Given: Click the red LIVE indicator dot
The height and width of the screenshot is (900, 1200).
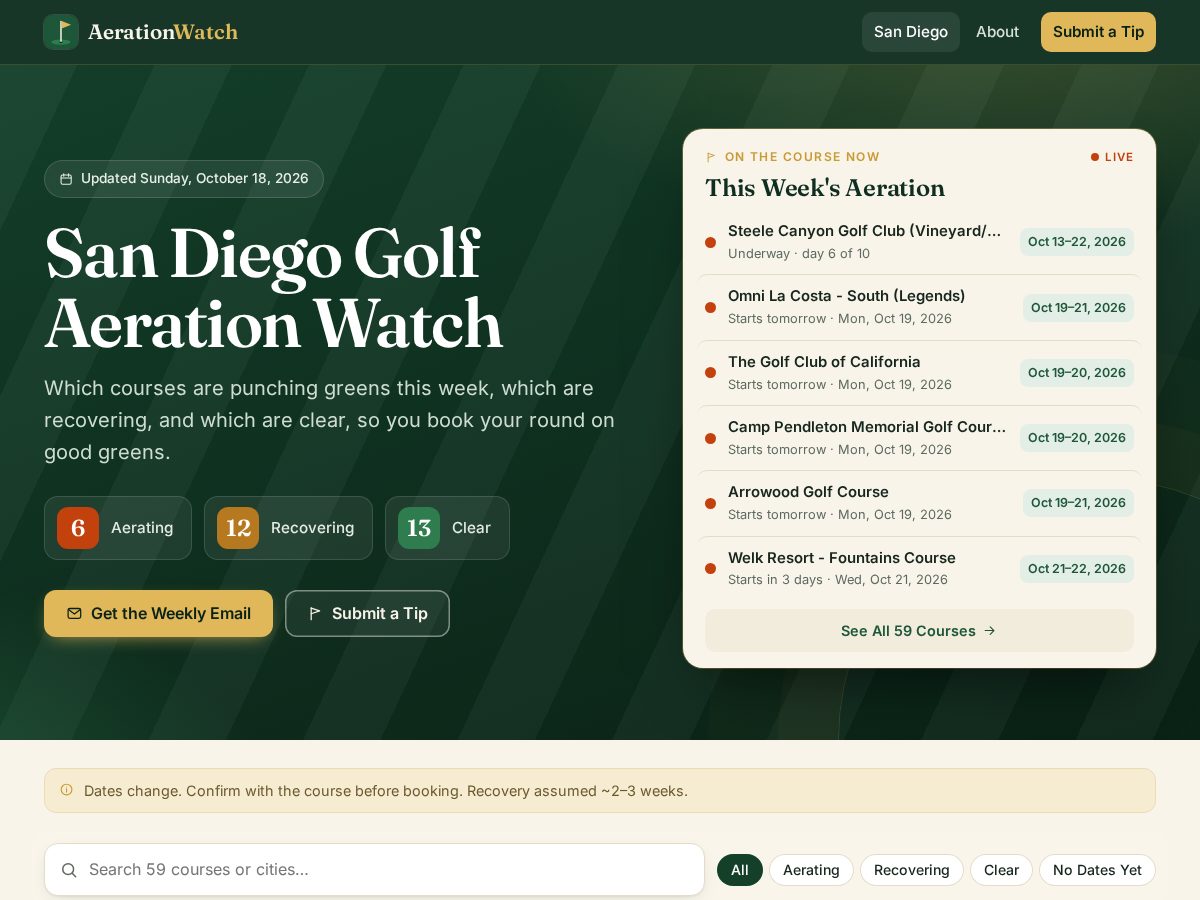Looking at the screenshot, I should tap(1095, 157).
